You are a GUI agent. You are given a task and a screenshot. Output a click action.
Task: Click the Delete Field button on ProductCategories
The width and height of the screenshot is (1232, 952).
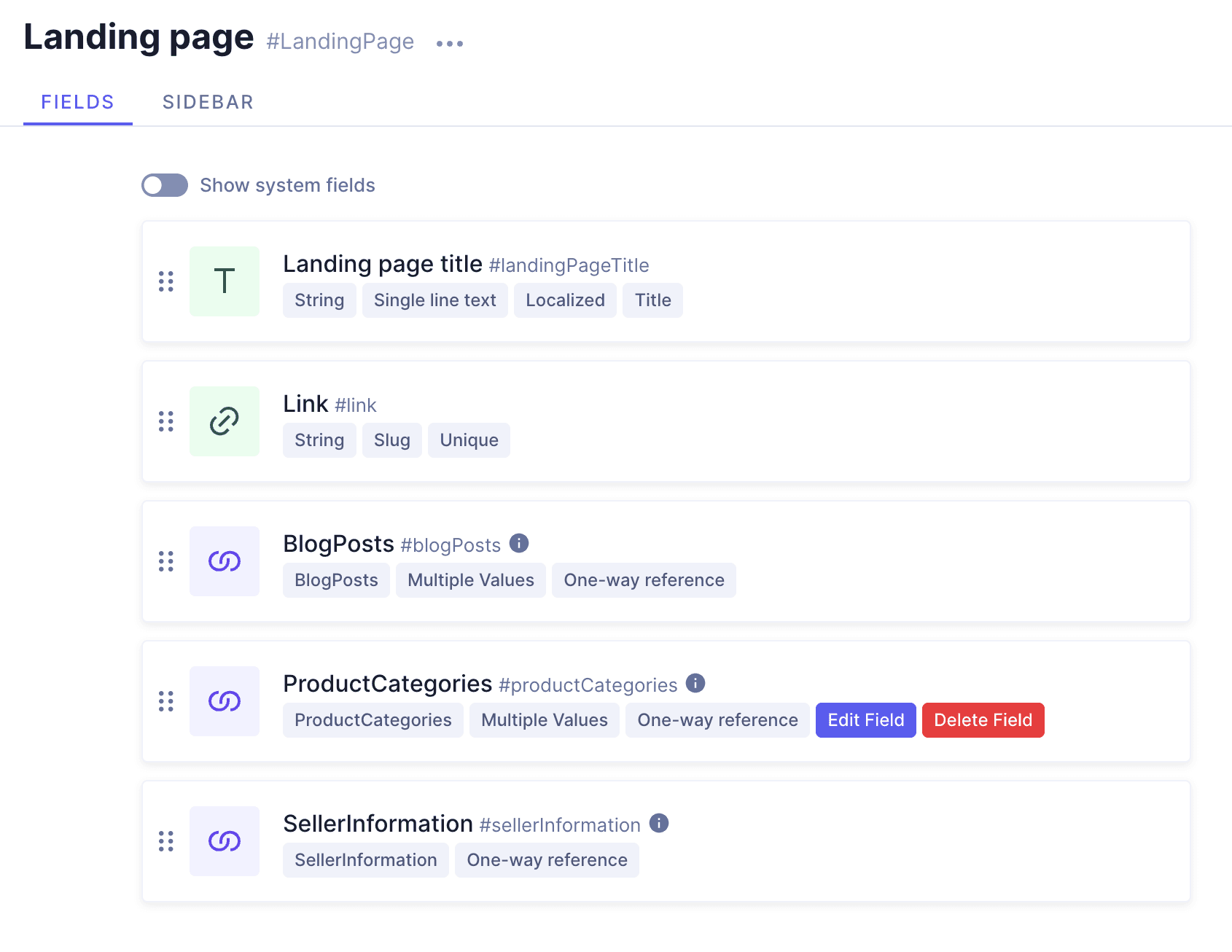(983, 719)
